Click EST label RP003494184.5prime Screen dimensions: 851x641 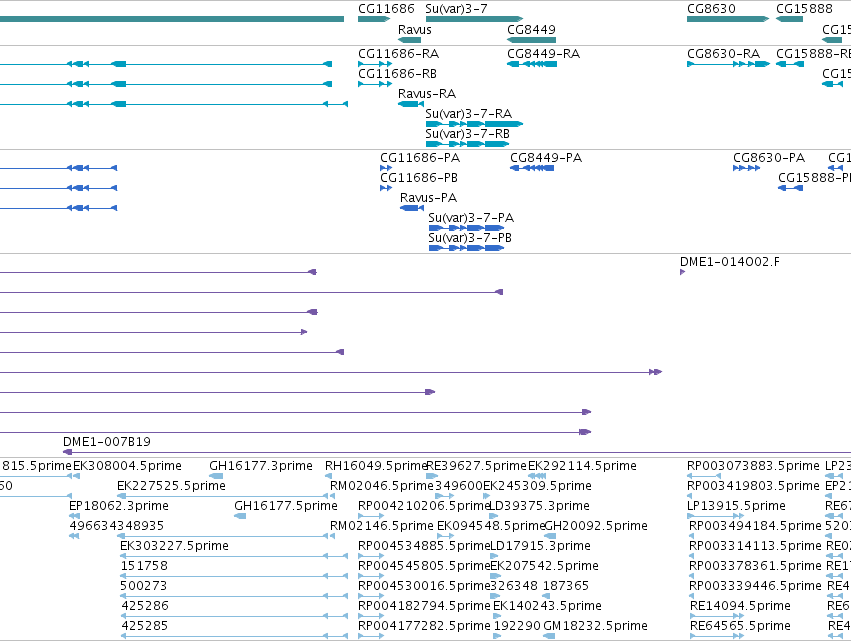(755, 526)
